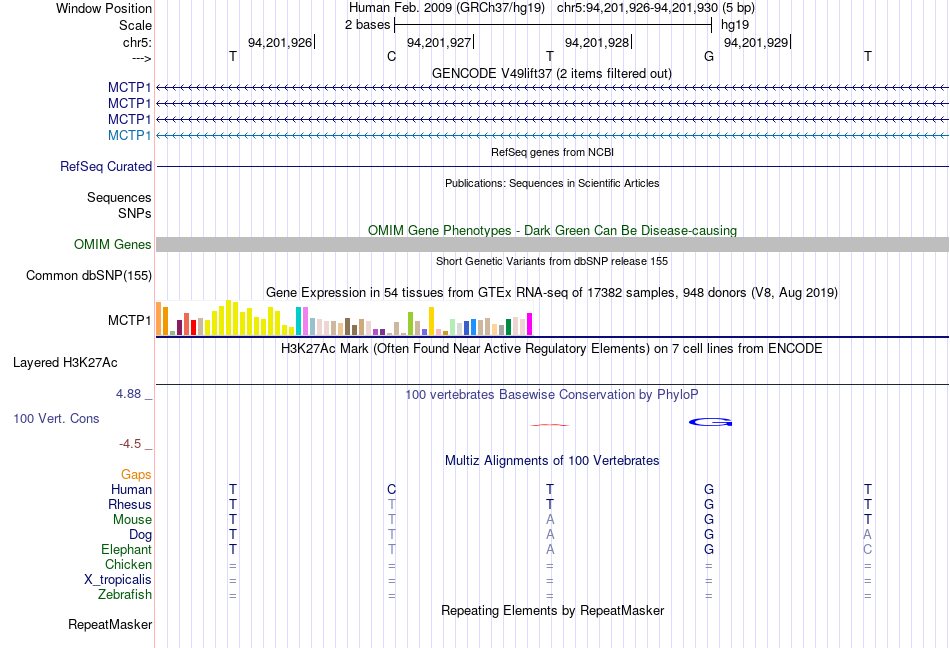Screen dimensions: 950x648
Task: Click the hg19 assembly label on scale
Action: (x=735, y=25)
